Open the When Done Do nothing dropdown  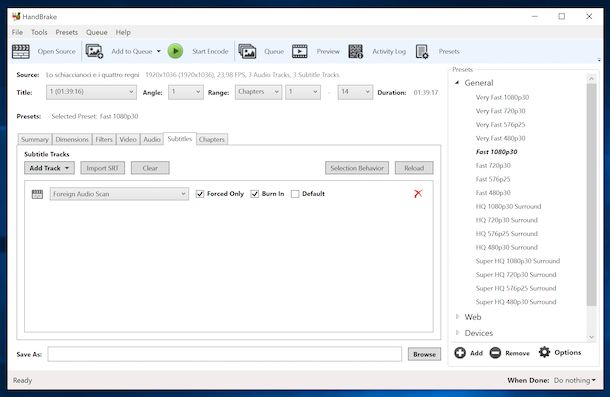[575, 380]
